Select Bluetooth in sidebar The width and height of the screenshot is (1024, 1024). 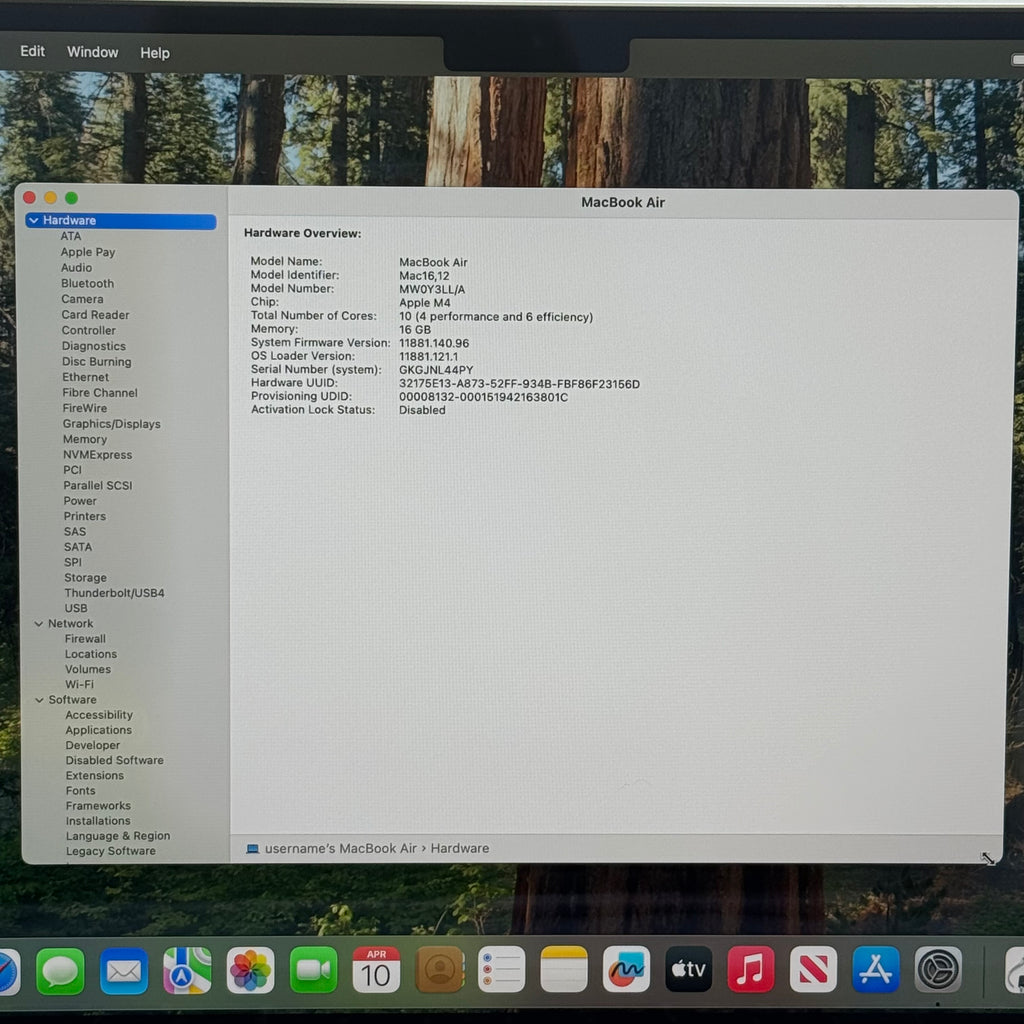[x=88, y=283]
